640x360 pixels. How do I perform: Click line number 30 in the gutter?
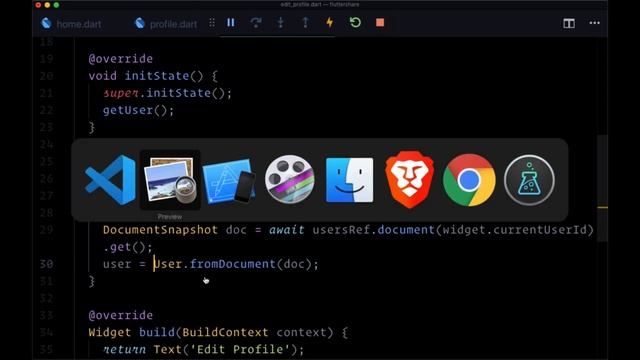[46, 264]
